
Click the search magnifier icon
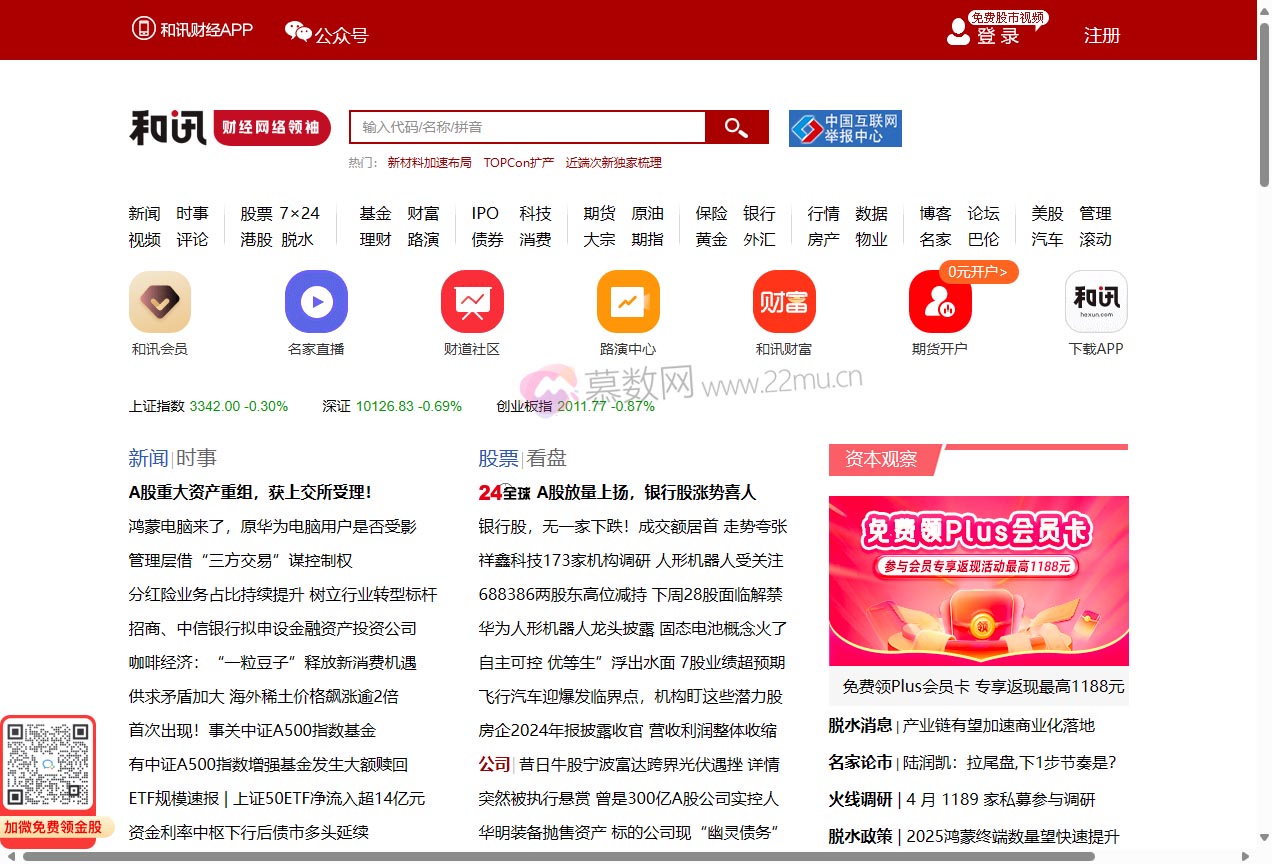point(736,127)
